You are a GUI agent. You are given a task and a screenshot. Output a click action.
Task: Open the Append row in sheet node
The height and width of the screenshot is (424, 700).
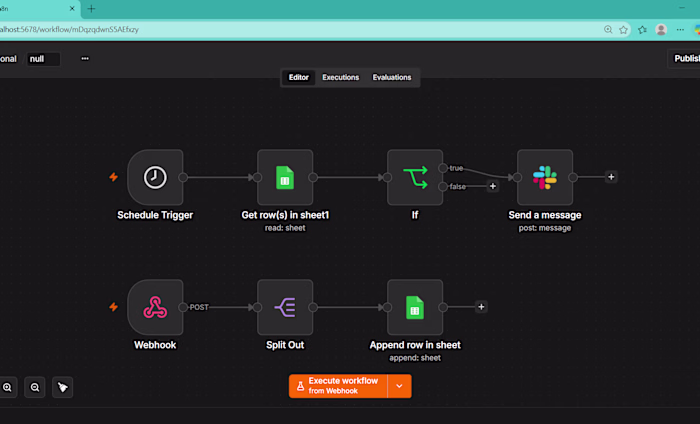(415, 307)
